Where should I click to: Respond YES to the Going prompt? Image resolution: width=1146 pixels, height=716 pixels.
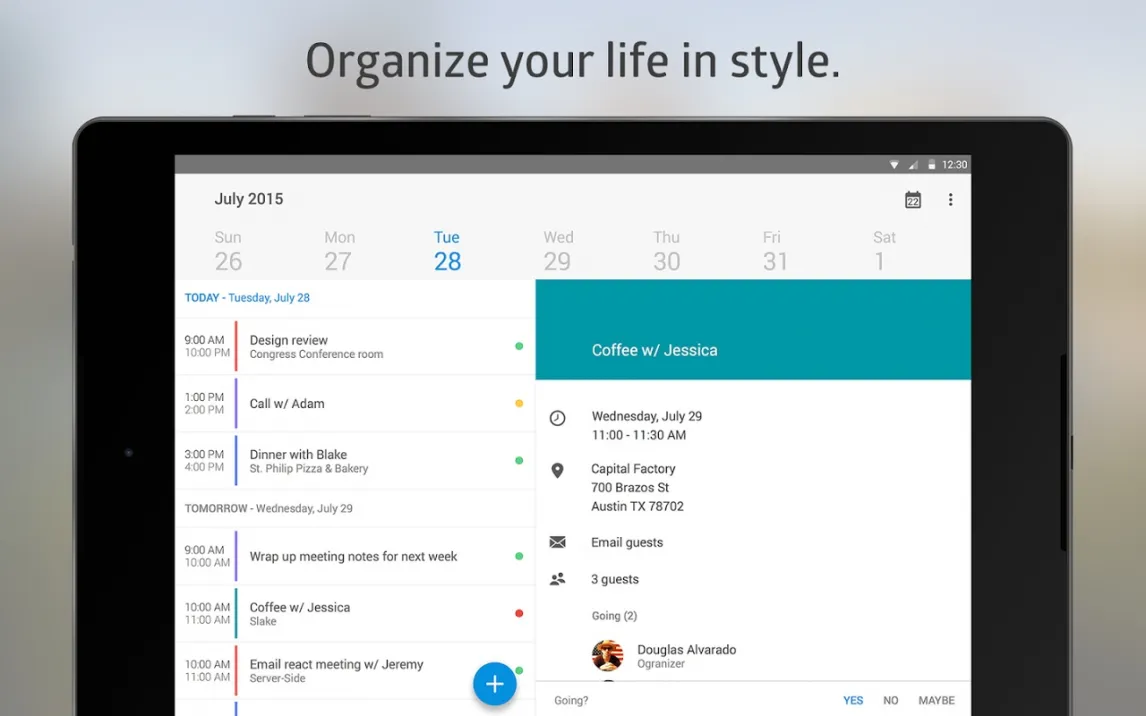pyautogui.click(x=852, y=700)
